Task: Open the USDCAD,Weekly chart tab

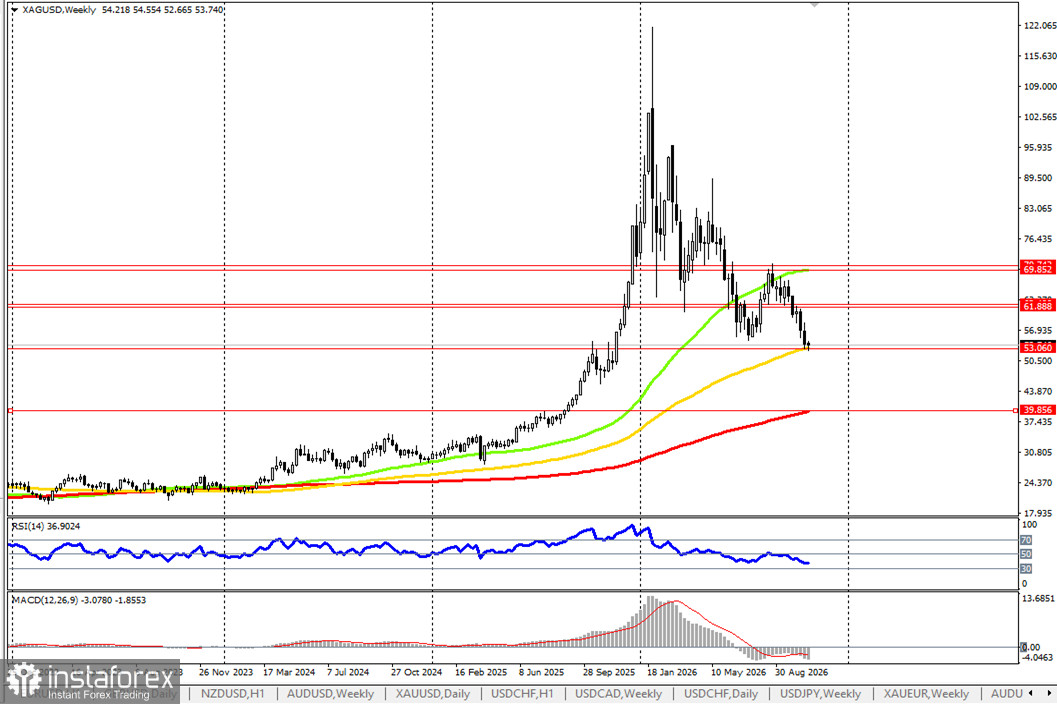Action: click(618, 693)
